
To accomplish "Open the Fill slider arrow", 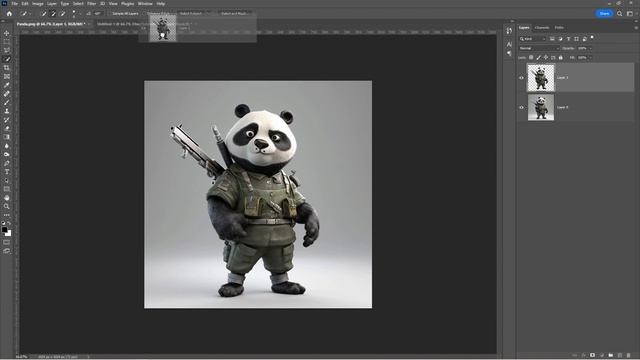I will tap(590, 58).
